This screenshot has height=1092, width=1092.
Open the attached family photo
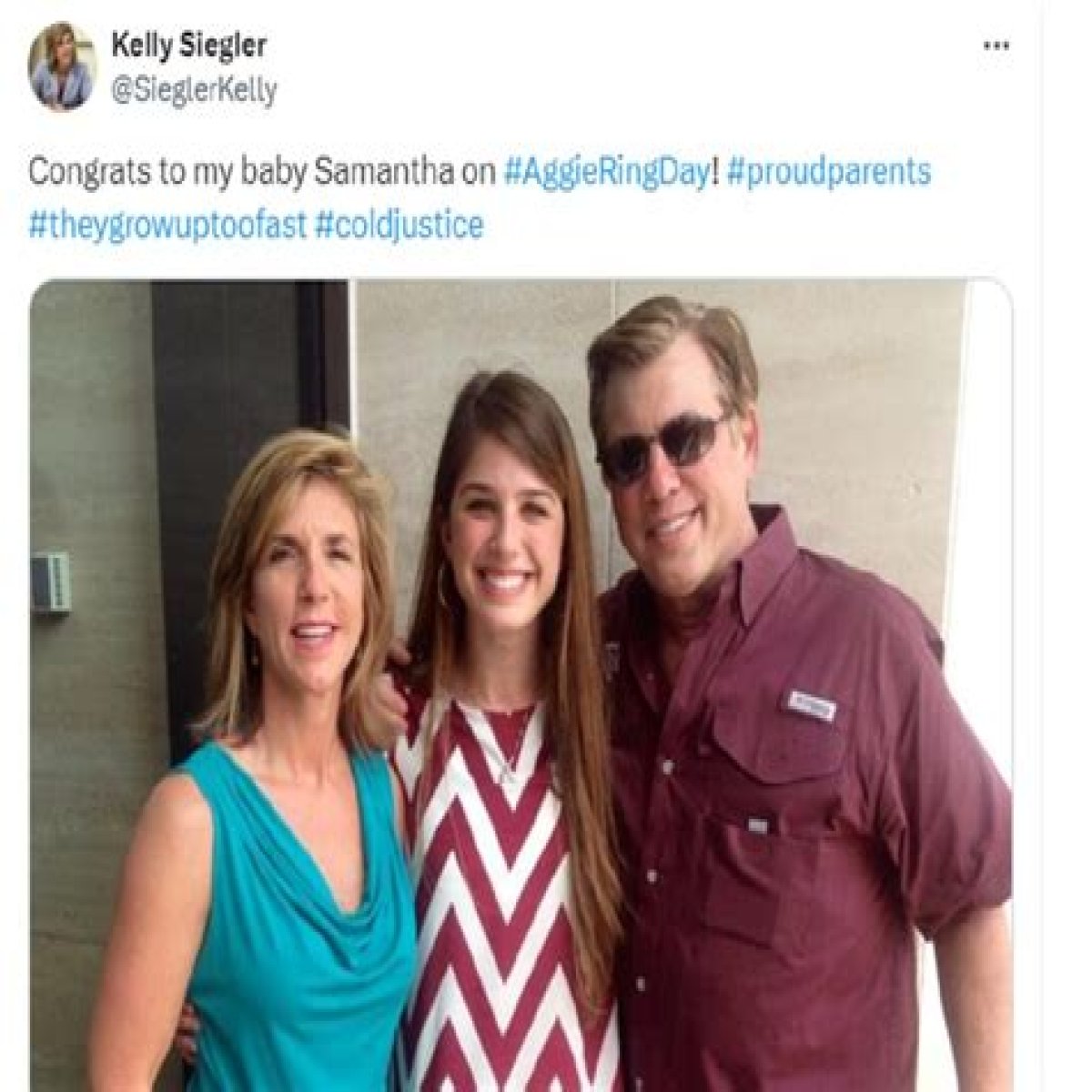(522, 686)
